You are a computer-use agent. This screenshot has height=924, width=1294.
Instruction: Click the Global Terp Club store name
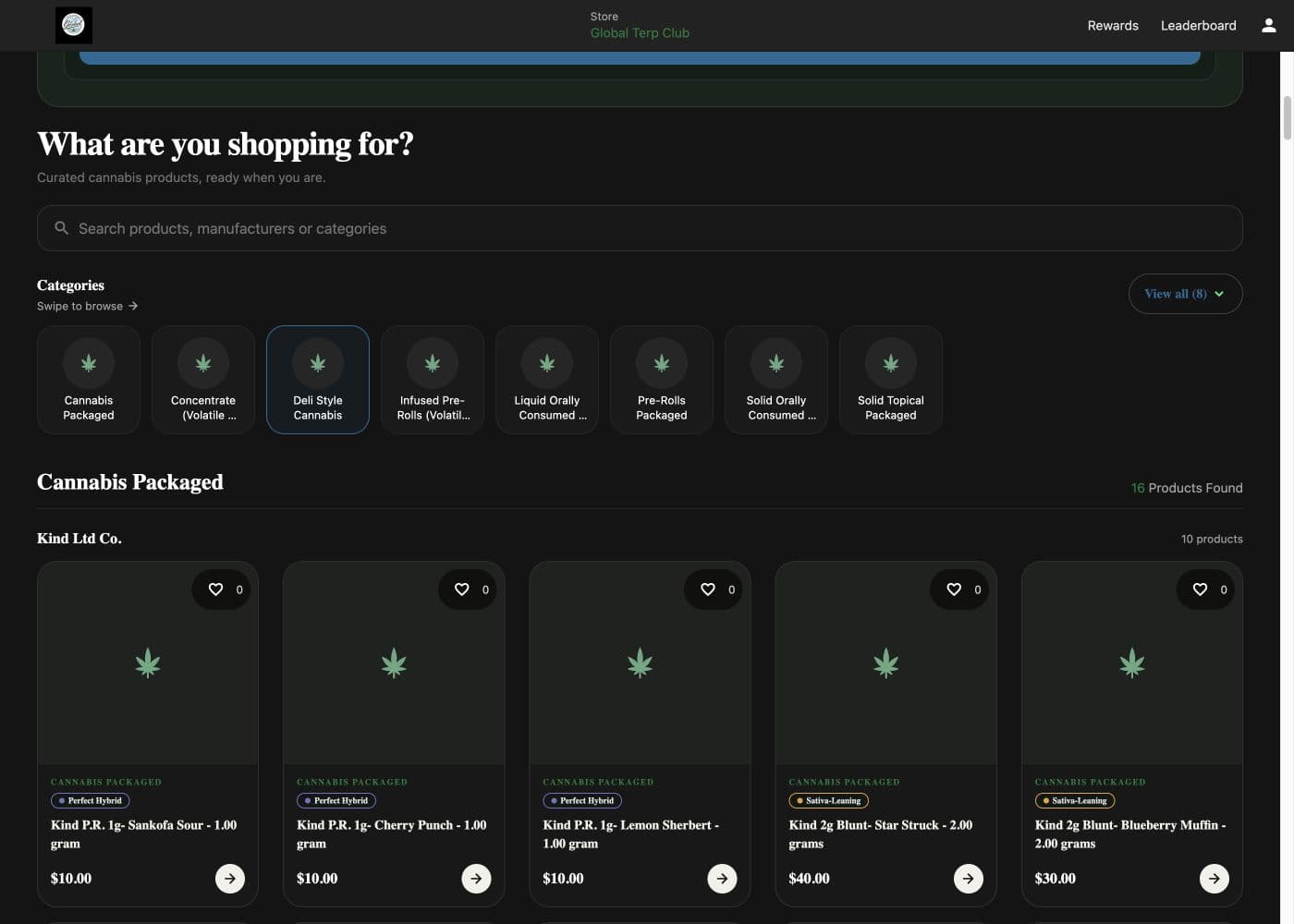click(x=640, y=33)
